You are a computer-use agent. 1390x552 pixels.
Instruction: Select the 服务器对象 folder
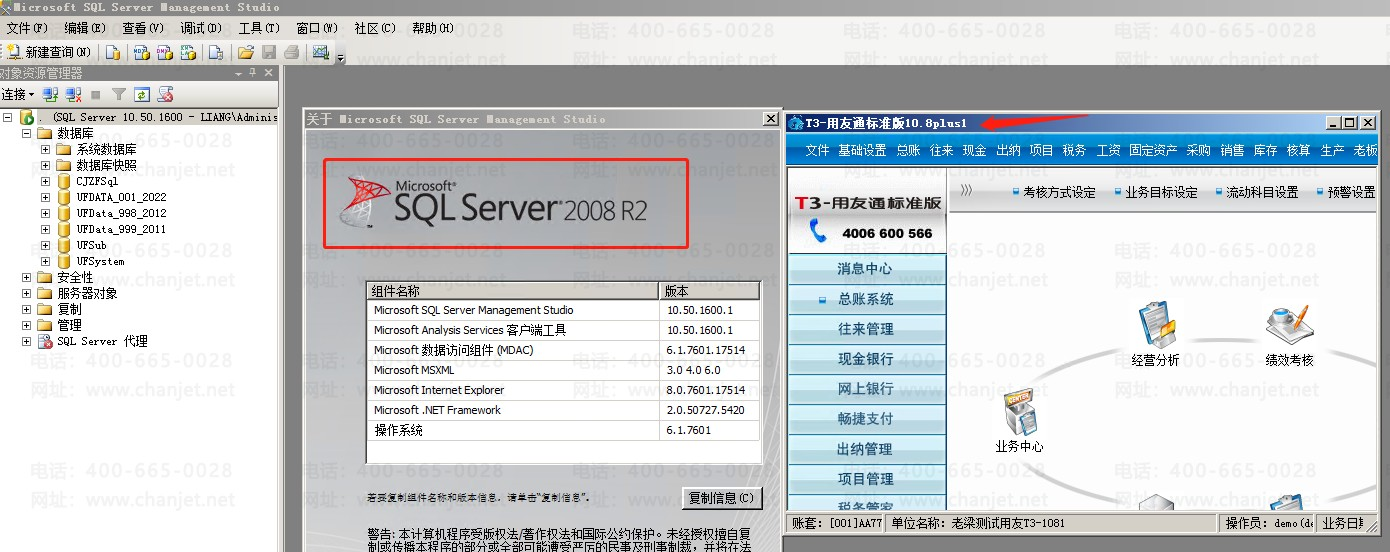point(87,293)
